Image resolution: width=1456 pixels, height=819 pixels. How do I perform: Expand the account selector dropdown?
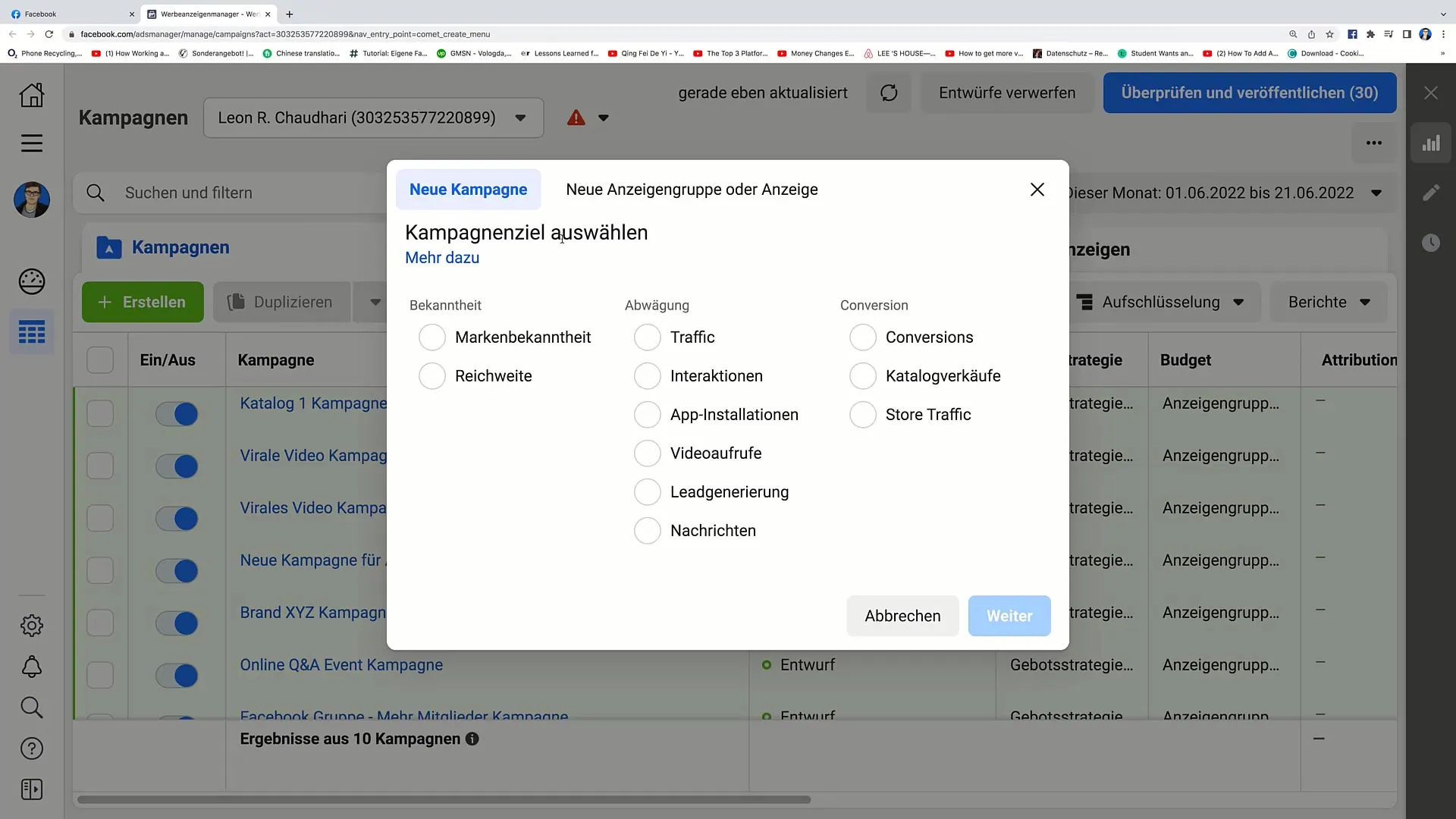coord(520,118)
